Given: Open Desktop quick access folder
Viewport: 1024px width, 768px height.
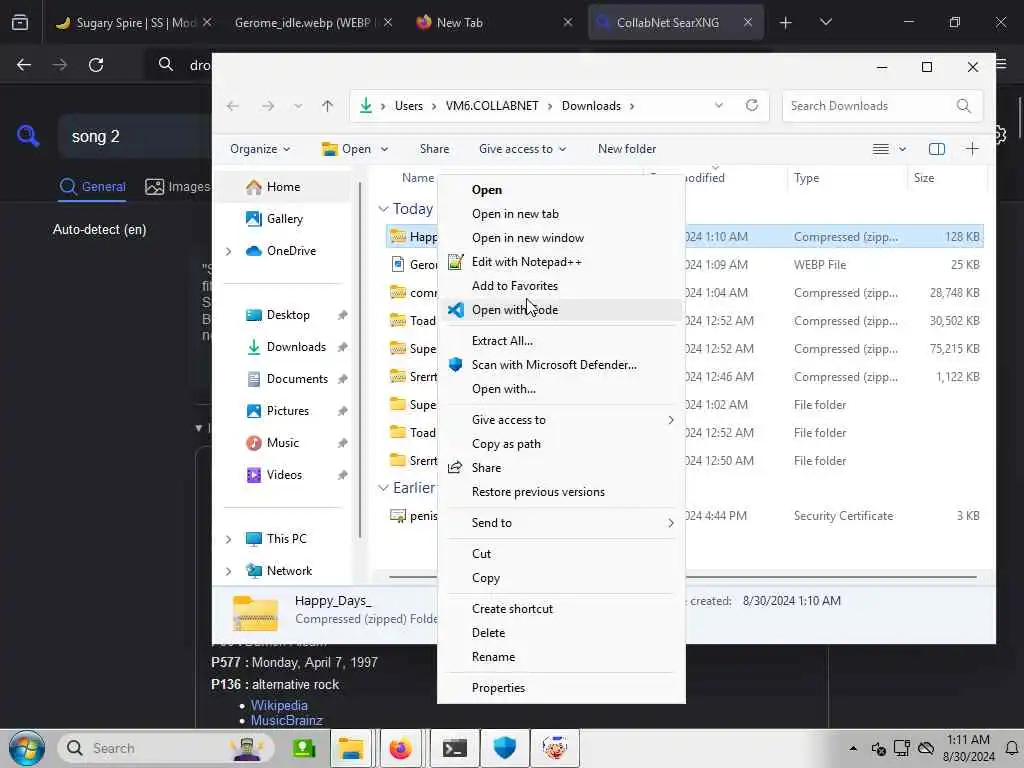Looking at the screenshot, I should pos(288,315).
